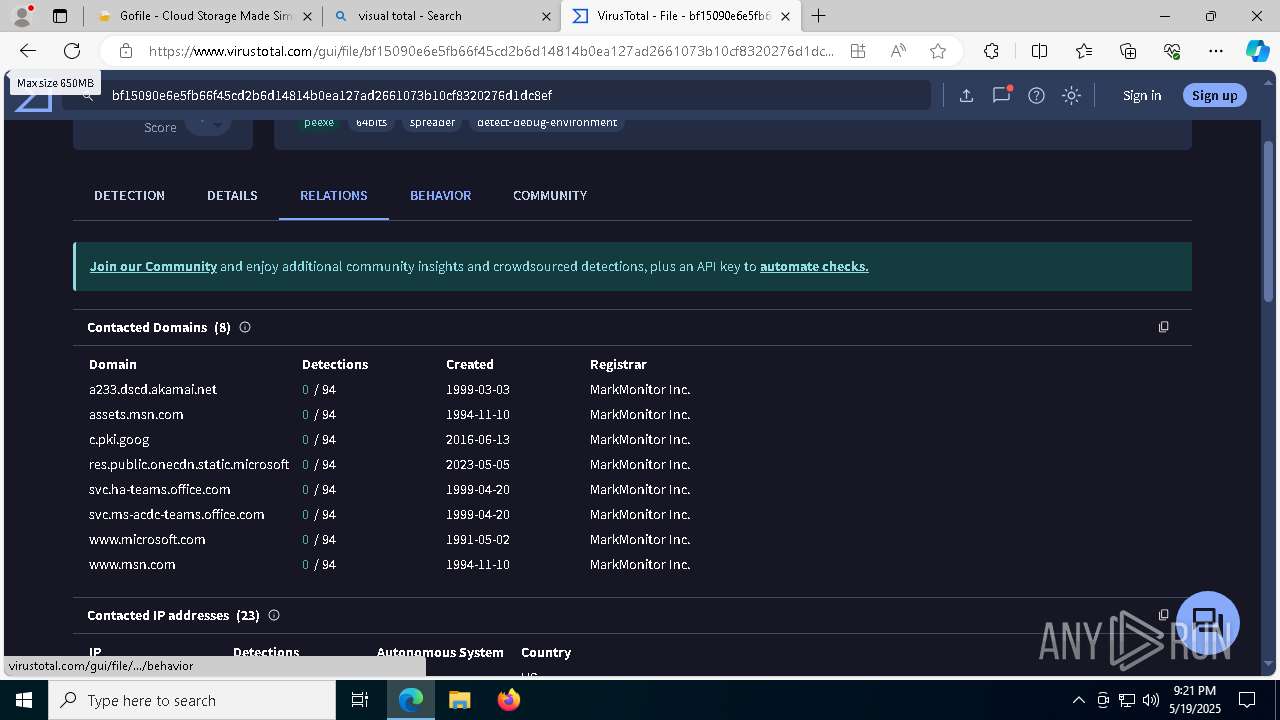This screenshot has height=720, width=1280.
Task: Open a new browser tab
Action: [x=818, y=16]
